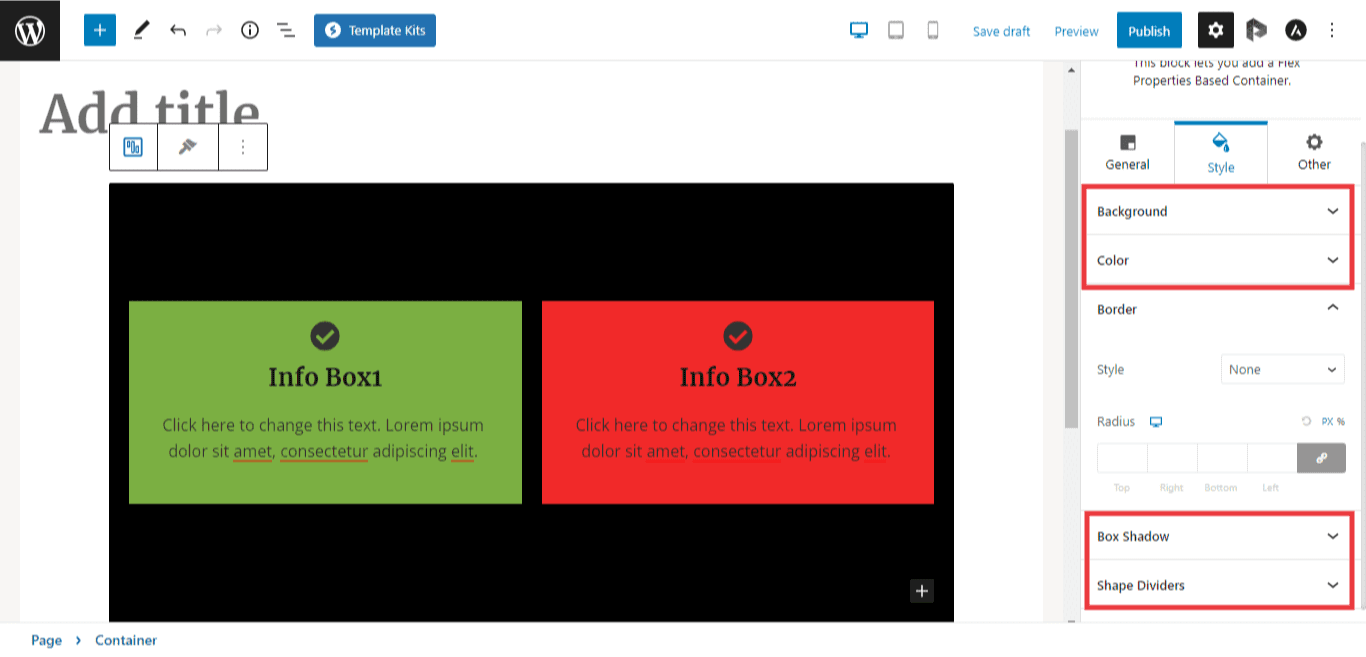This screenshot has height=657, width=1366.
Task: Click the Save draft link
Action: (1001, 31)
